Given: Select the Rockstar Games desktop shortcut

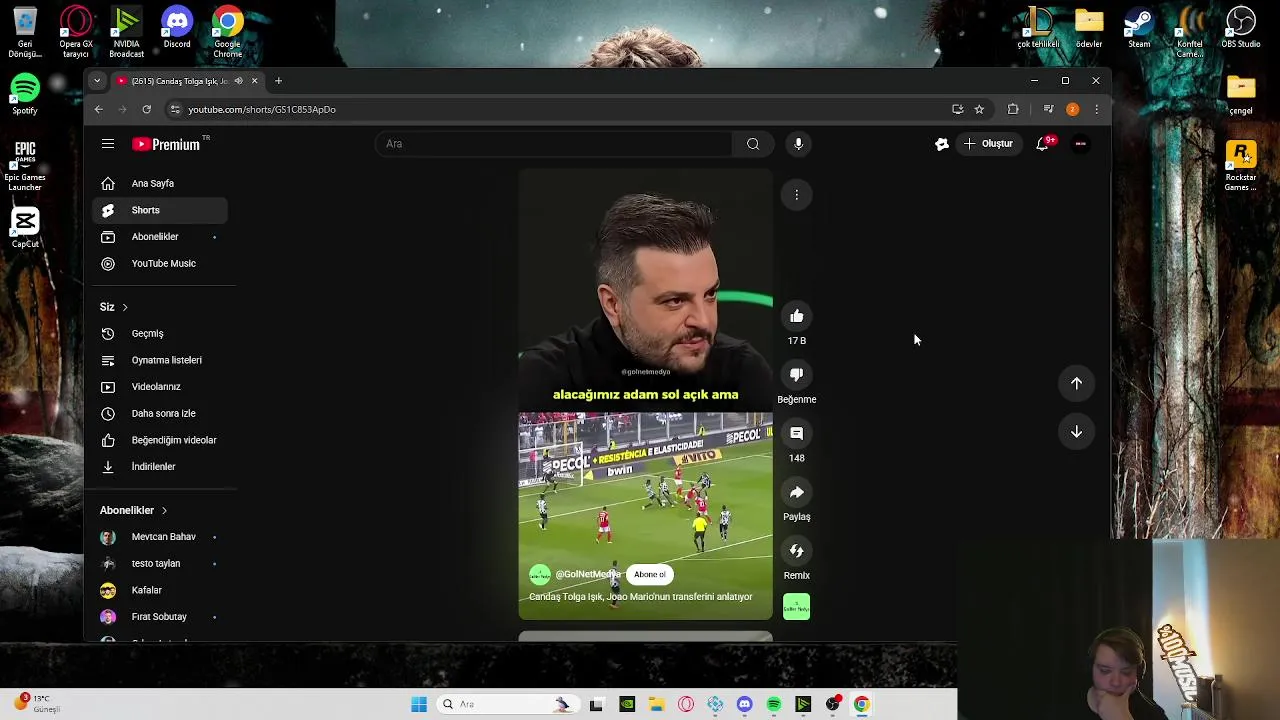Looking at the screenshot, I should click(x=1241, y=166).
